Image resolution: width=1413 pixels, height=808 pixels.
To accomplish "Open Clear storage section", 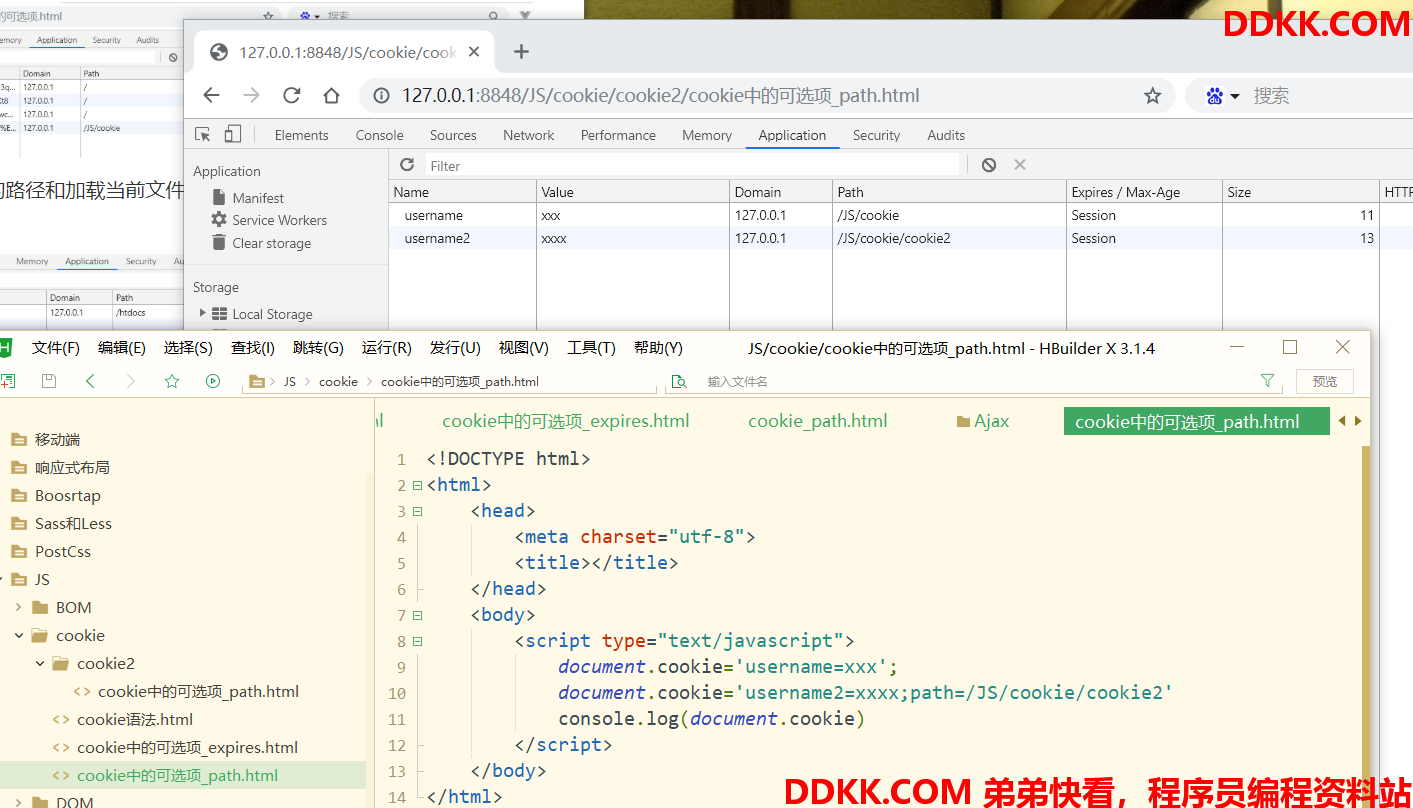I will pos(261,243).
